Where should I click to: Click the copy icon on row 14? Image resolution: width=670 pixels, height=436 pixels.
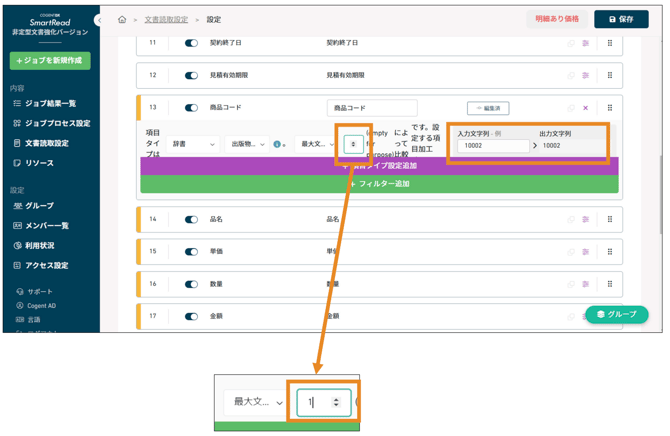point(572,219)
